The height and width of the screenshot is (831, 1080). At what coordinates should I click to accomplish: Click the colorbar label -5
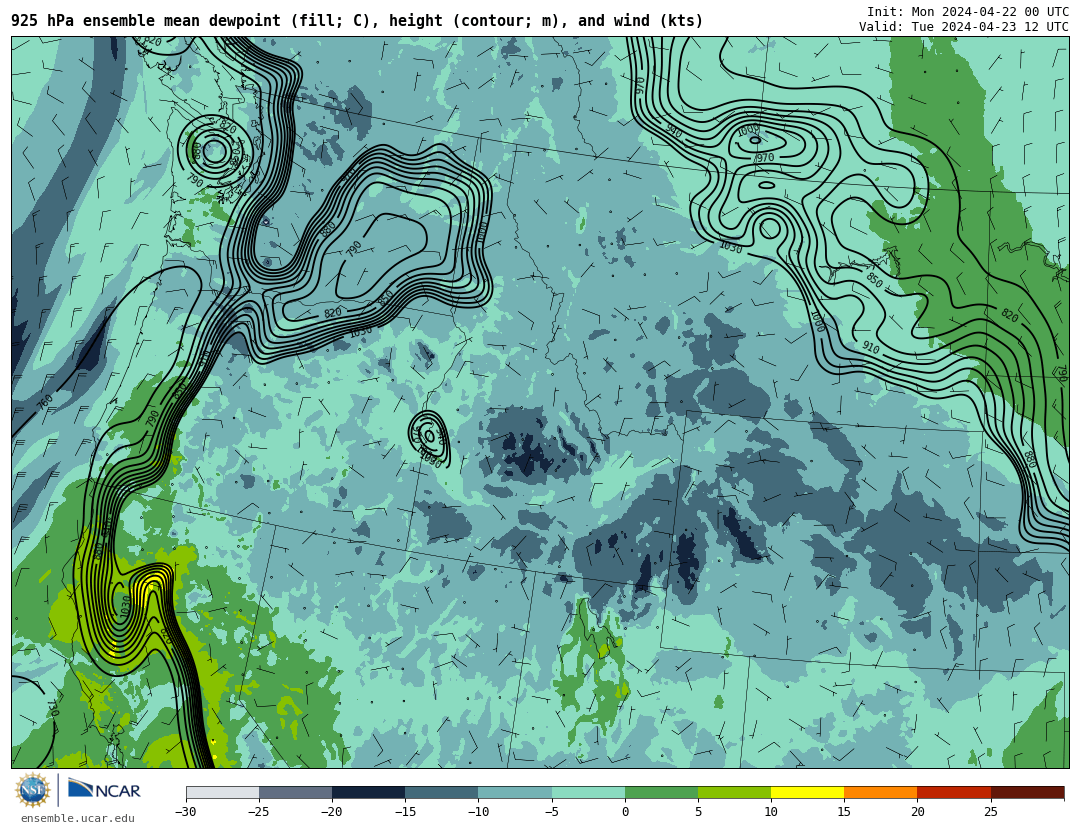point(552,812)
